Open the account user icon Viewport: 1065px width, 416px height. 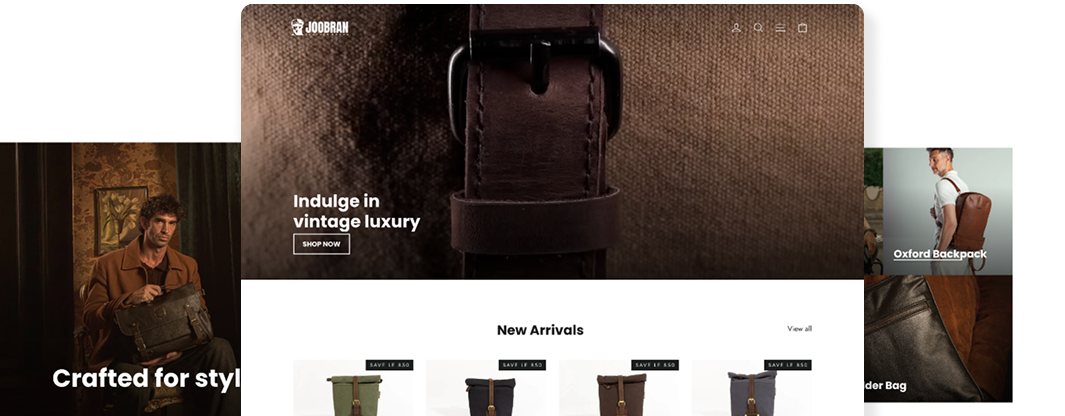tap(736, 28)
